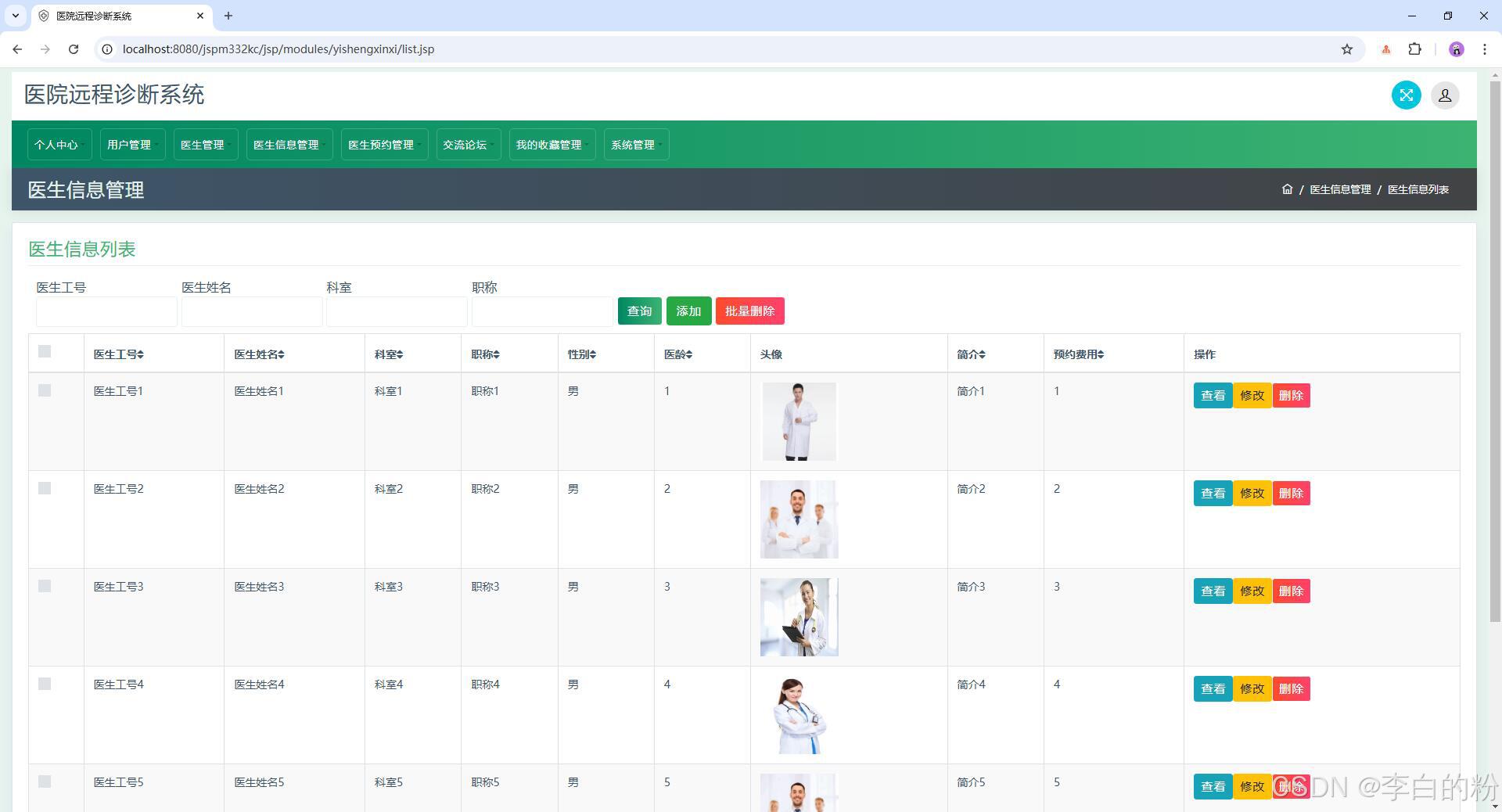The image size is (1502, 812).
Task: Focus the 职称 search field
Action: (x=542, y=311)
